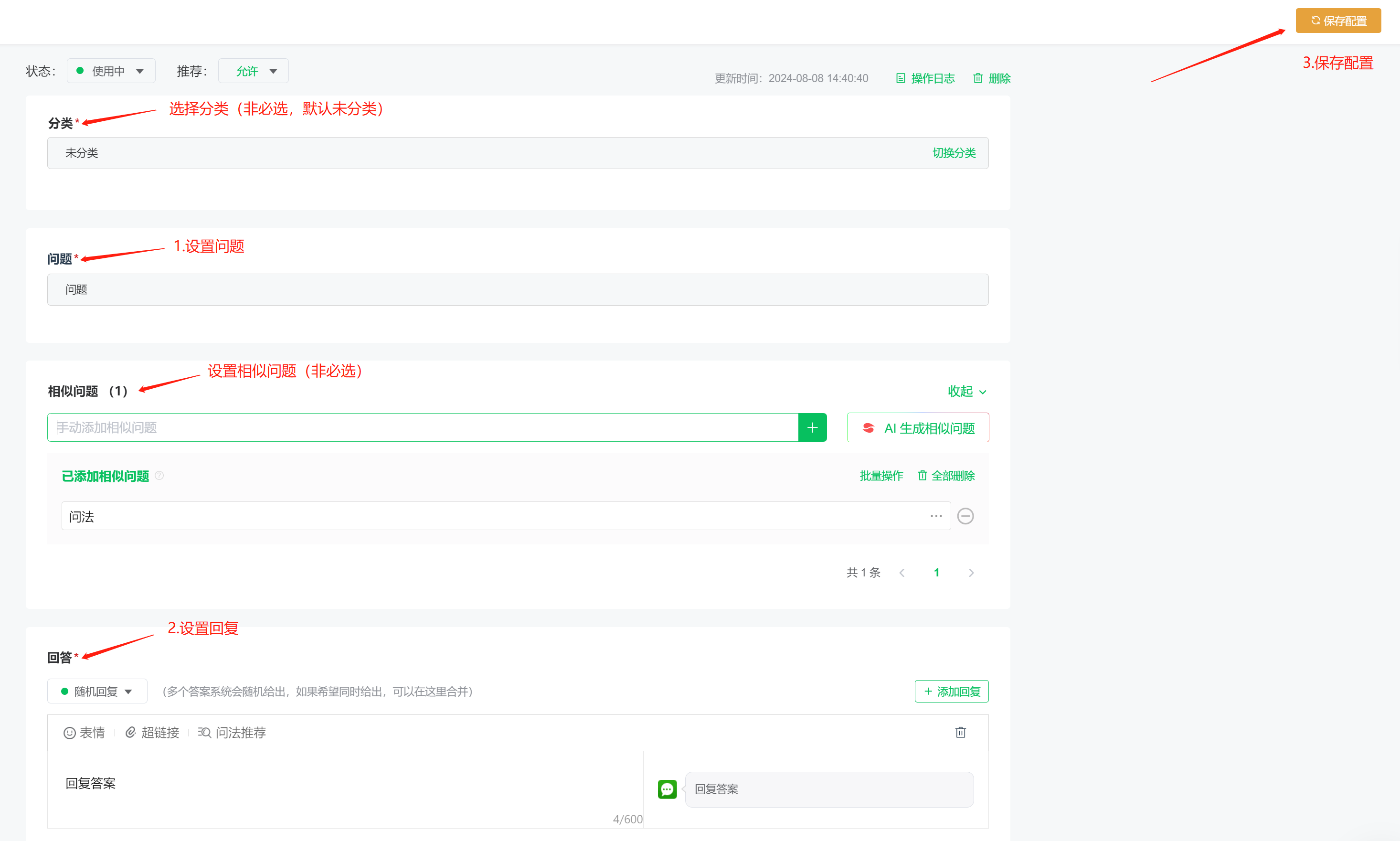Focus the 手动添加相似问题 input field
The width and height of the screenshot is (1400, 841).
[422, 427]
